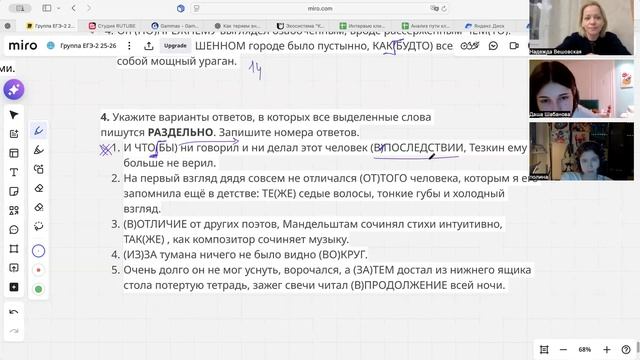Select the Text tool
The image size is (640, 360).
(14, 172)
